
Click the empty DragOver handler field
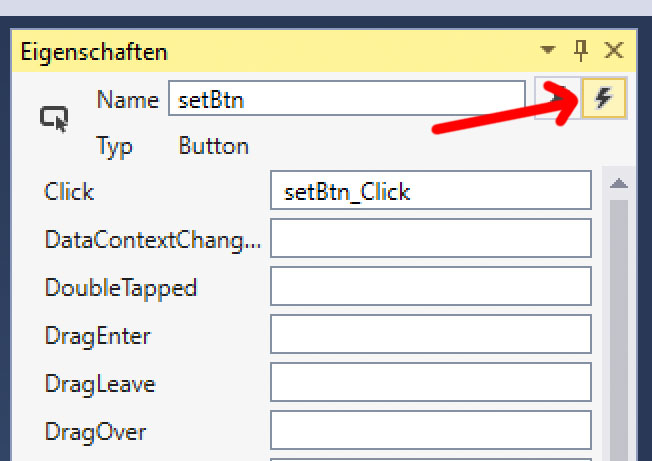(430, 432)
